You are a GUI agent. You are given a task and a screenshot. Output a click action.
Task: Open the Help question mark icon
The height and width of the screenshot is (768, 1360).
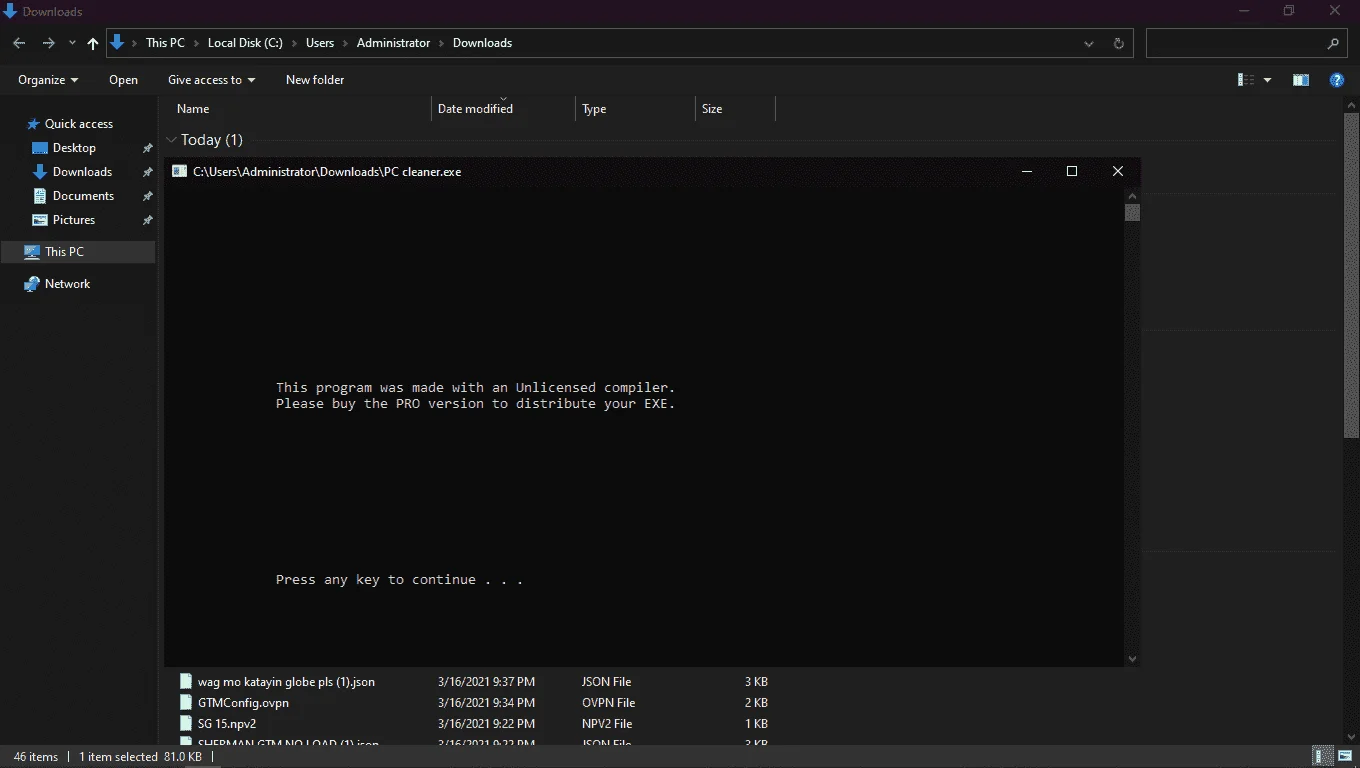coord(1336,80)
